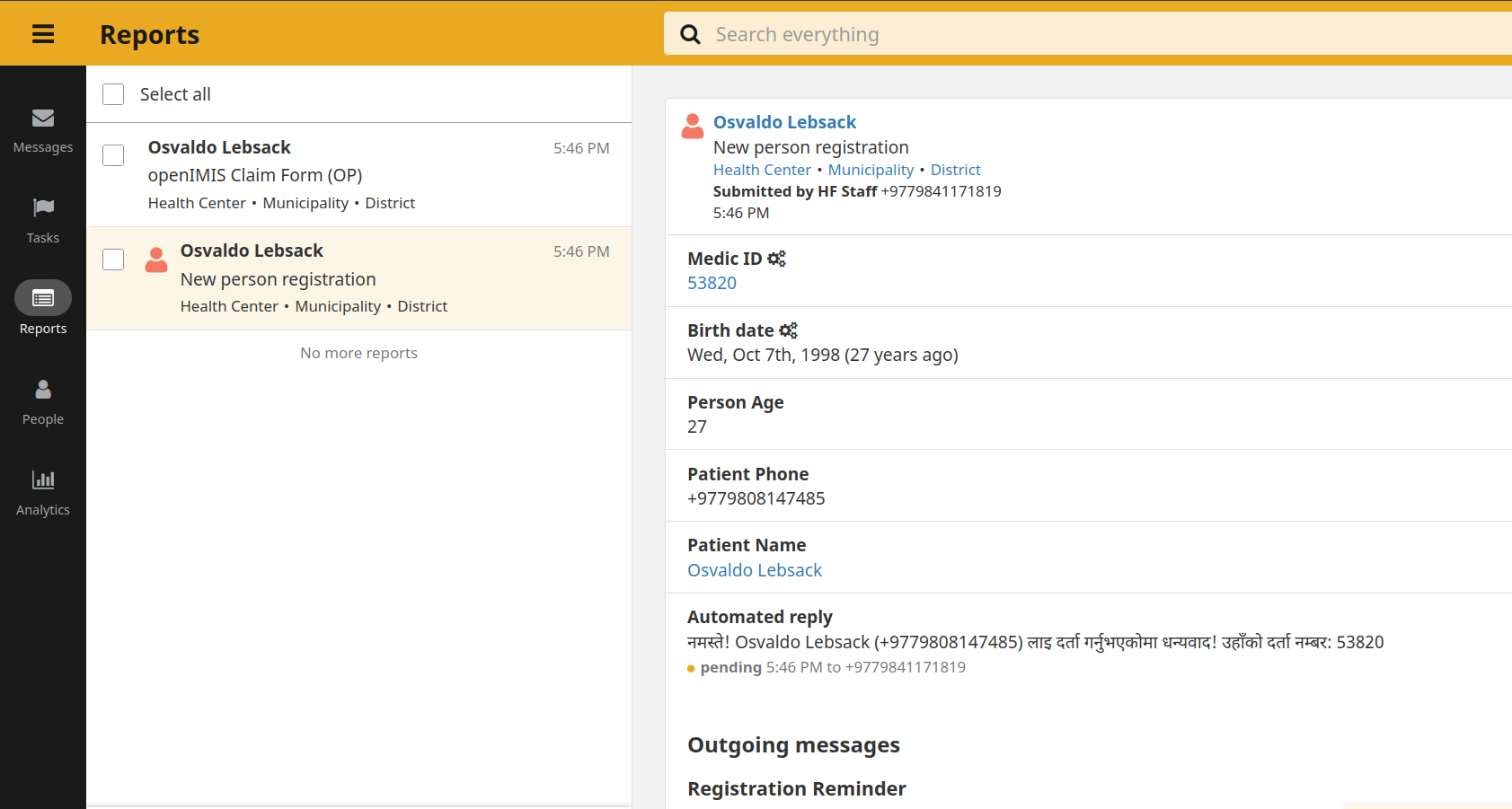Click the search magnifier icon
The width and height of the screenshot is (1512, 809).
coord(690,34)
